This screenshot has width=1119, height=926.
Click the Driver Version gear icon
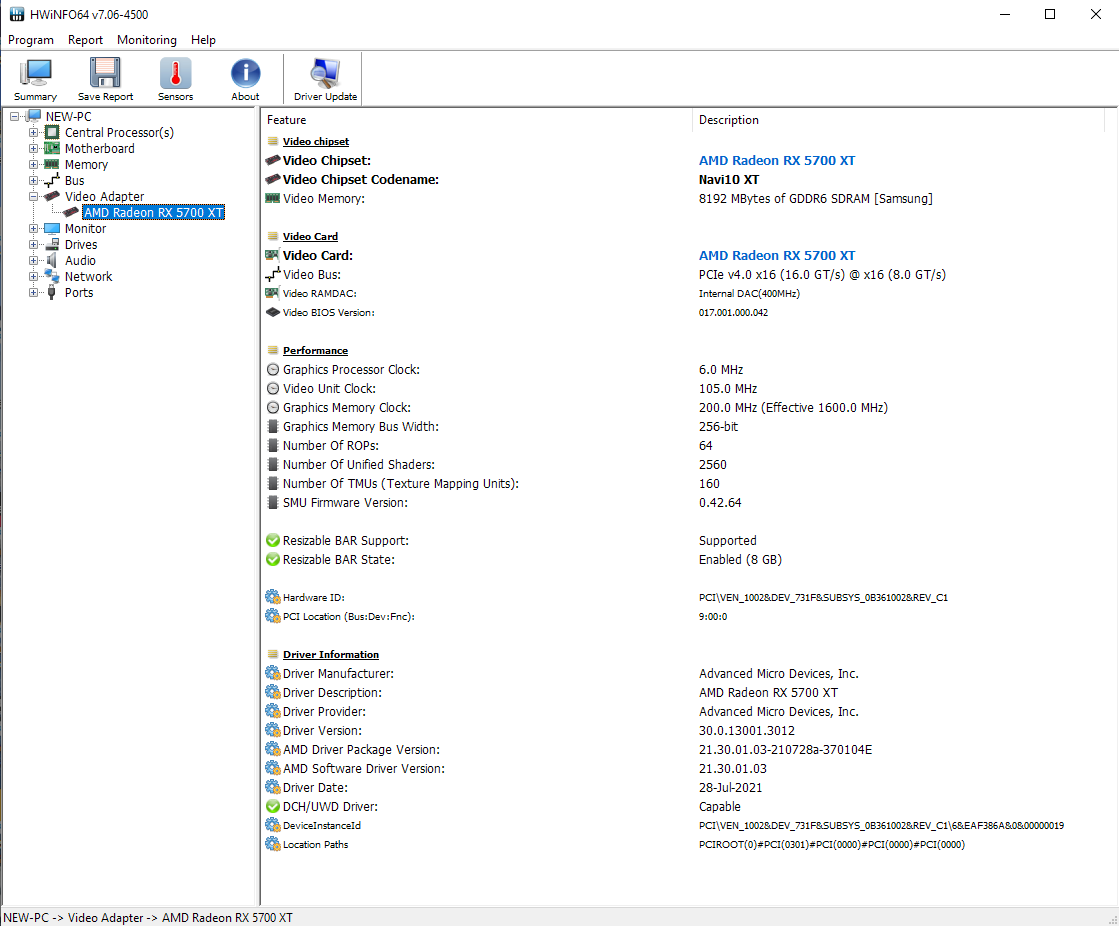click(273, 731)
